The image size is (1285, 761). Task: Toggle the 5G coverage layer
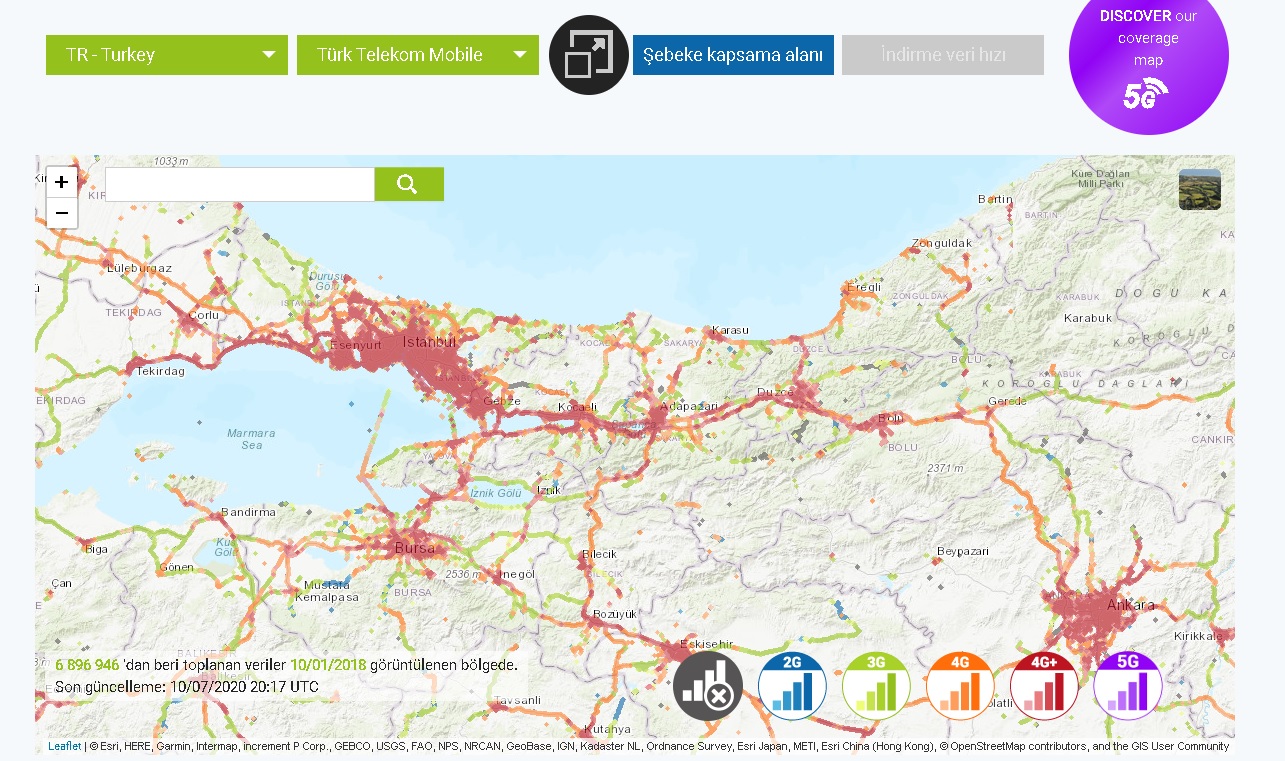[x=1128, y=686]
